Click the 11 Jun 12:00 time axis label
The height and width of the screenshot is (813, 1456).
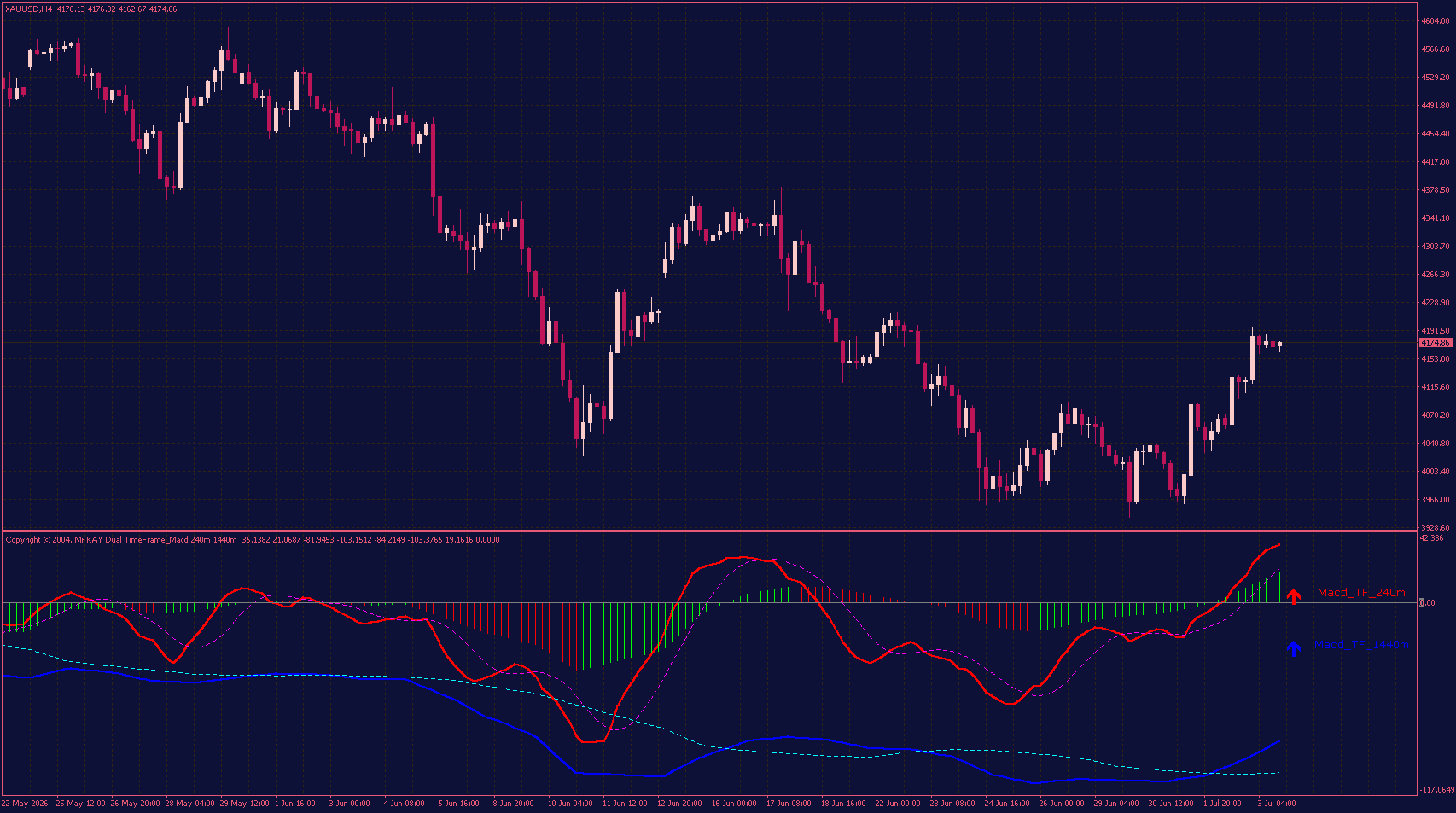[x=625, y=804]
